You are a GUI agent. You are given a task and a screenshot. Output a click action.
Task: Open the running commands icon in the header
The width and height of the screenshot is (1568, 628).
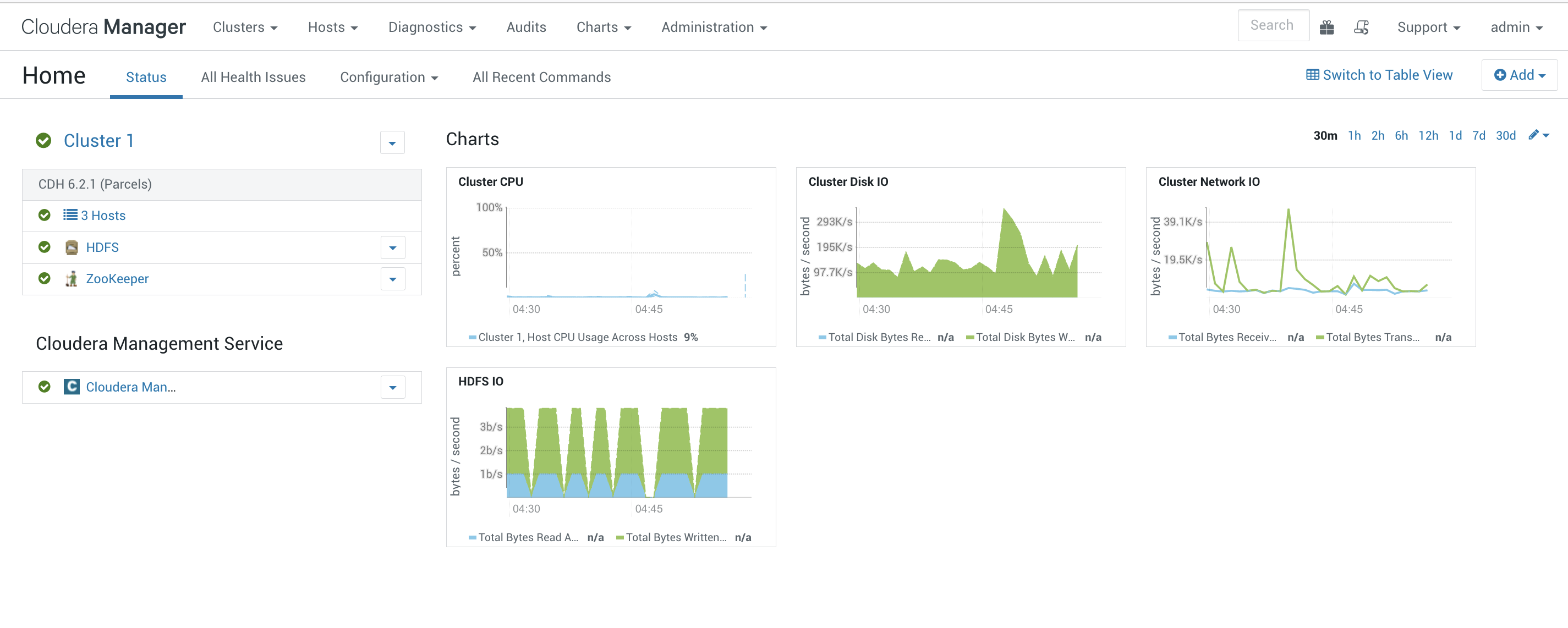coord(1362,27)
